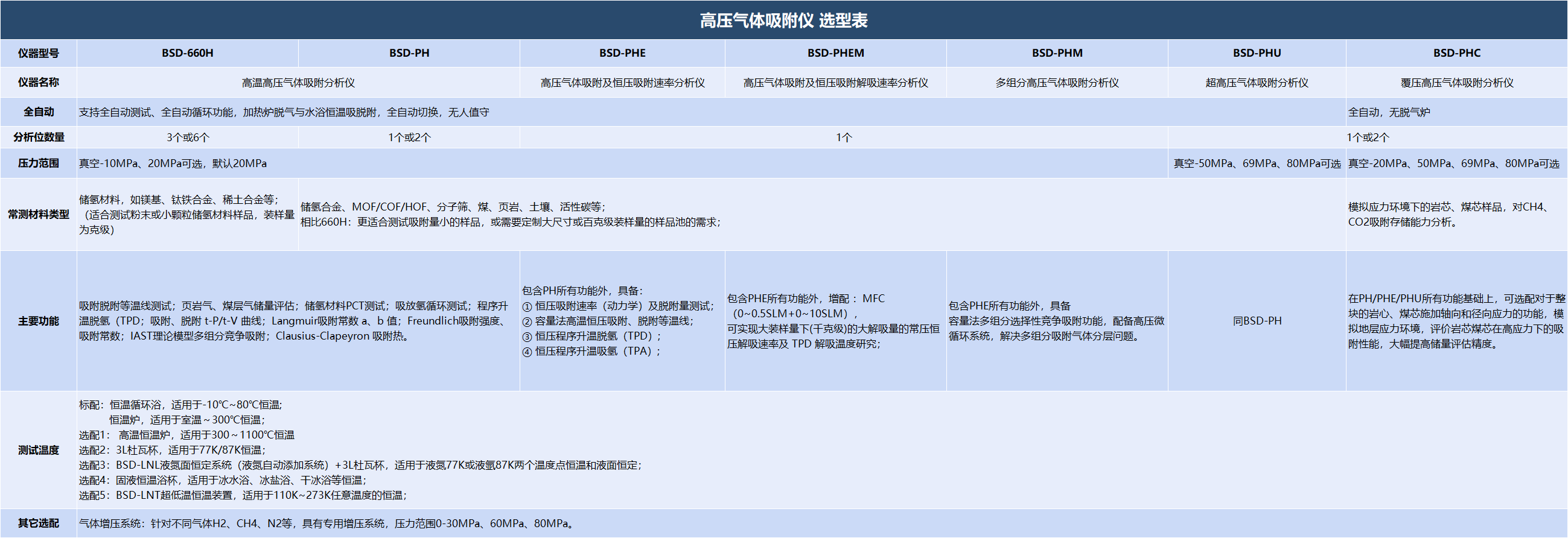Click the 压力范围 row header

[x=39, y=163]
